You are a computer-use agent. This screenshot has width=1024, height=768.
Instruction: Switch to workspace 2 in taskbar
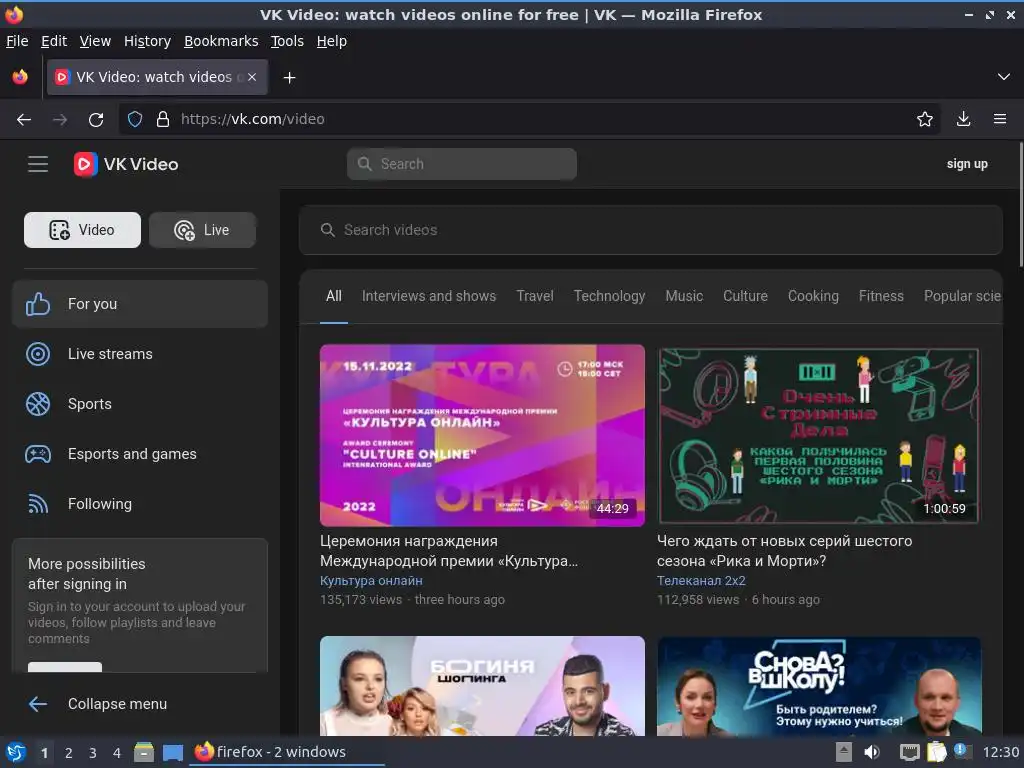coord(69,753)
